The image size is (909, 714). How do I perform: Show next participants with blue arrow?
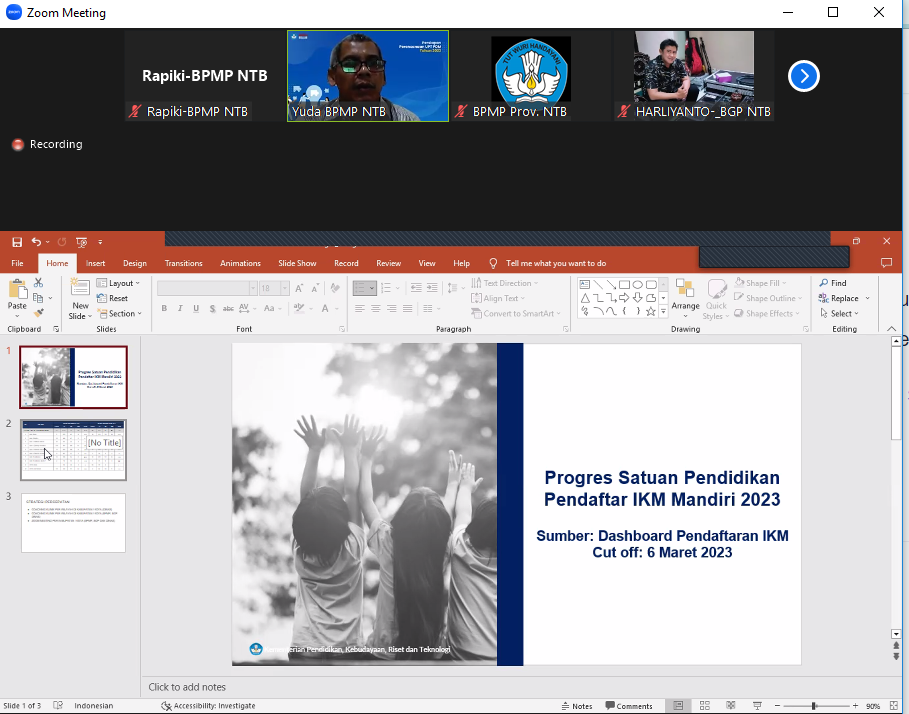803,76
